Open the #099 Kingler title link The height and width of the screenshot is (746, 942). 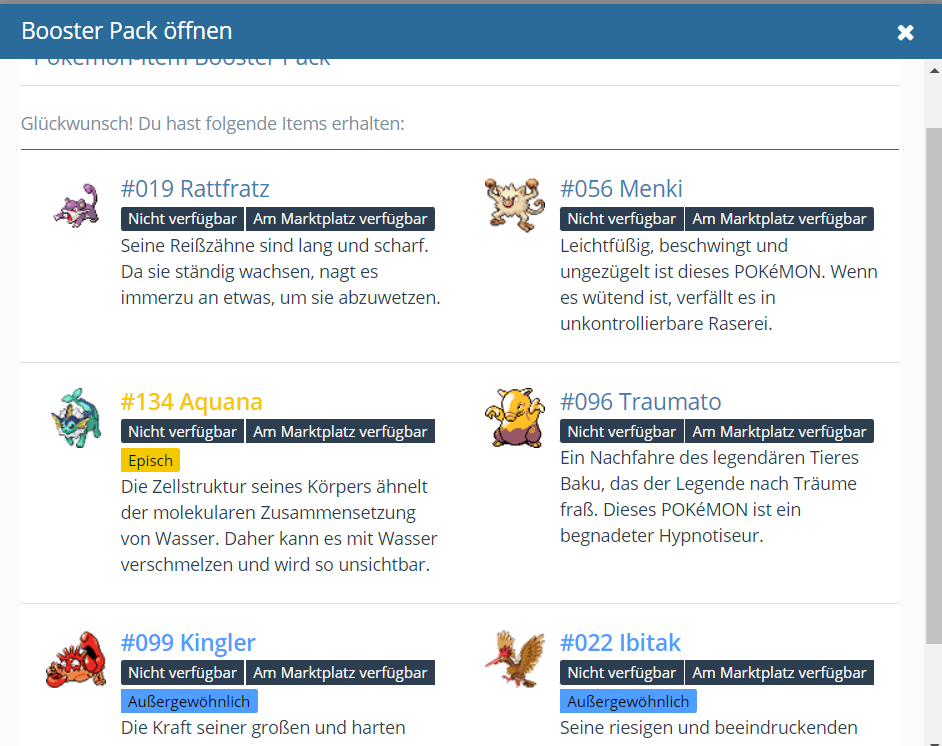[x=188, y=643]
